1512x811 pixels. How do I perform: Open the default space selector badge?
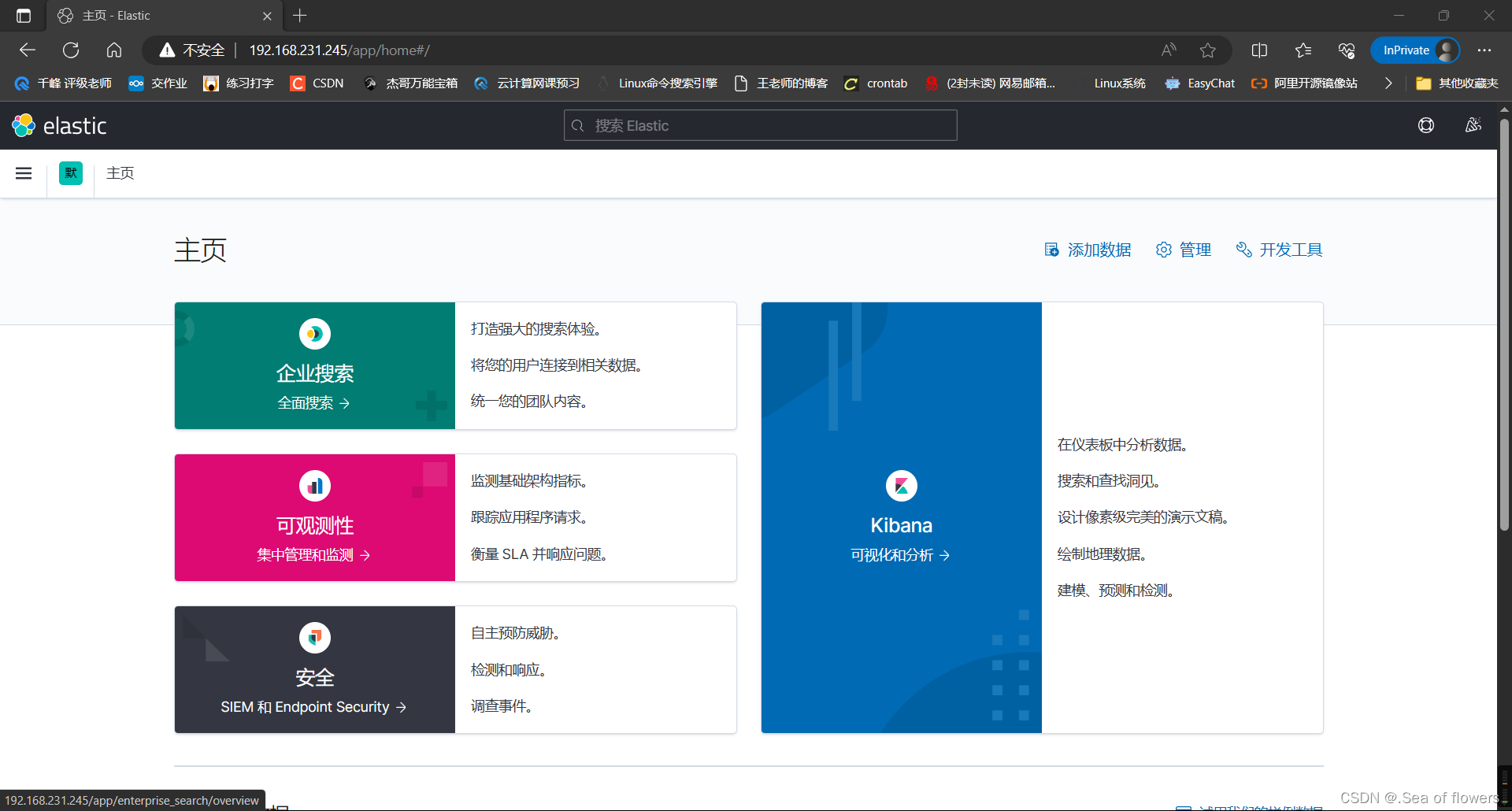pyautogui.click(x=71, y=173)
